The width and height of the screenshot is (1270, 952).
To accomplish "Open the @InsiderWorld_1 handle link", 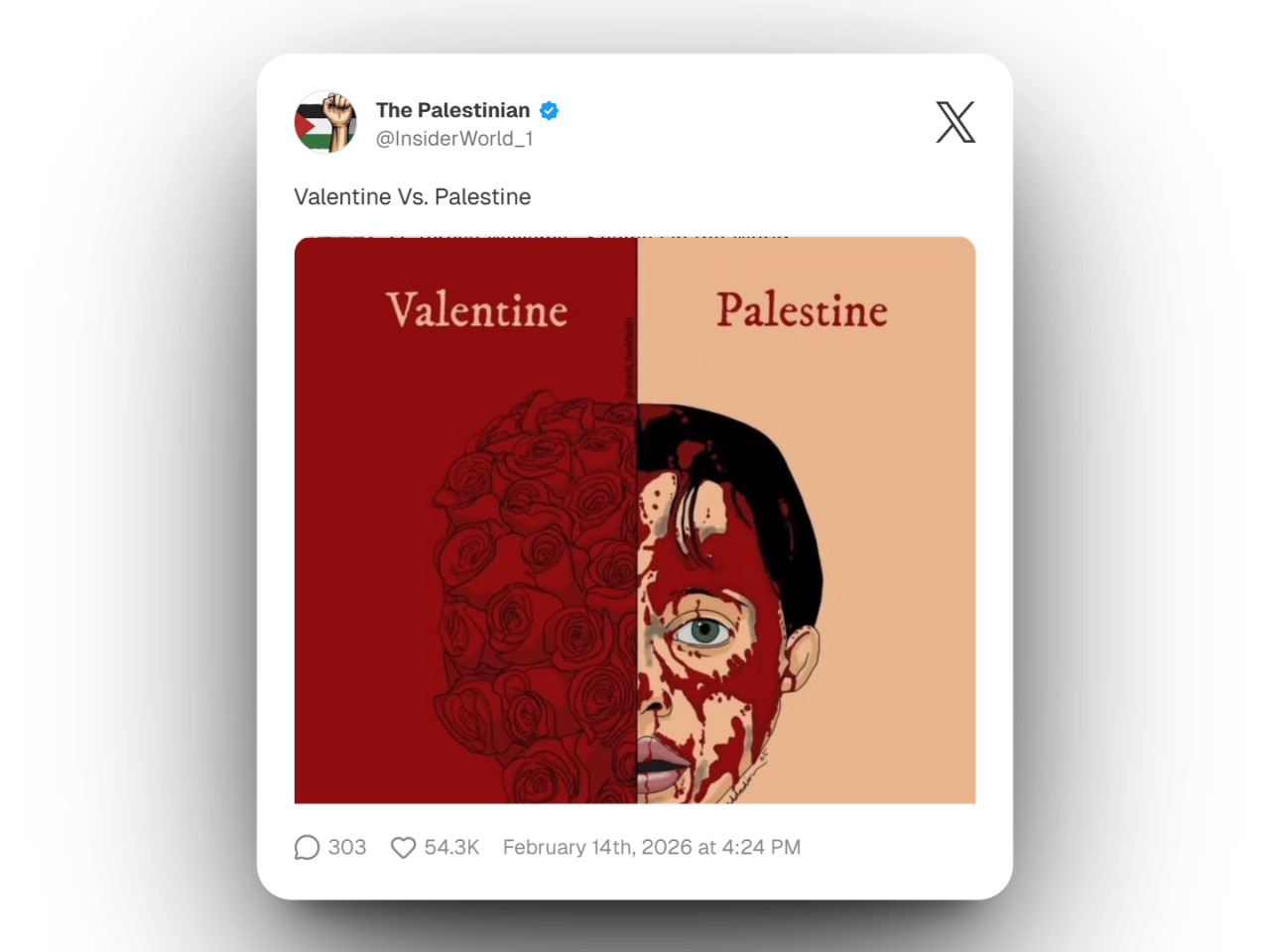I will coord(453,139).
